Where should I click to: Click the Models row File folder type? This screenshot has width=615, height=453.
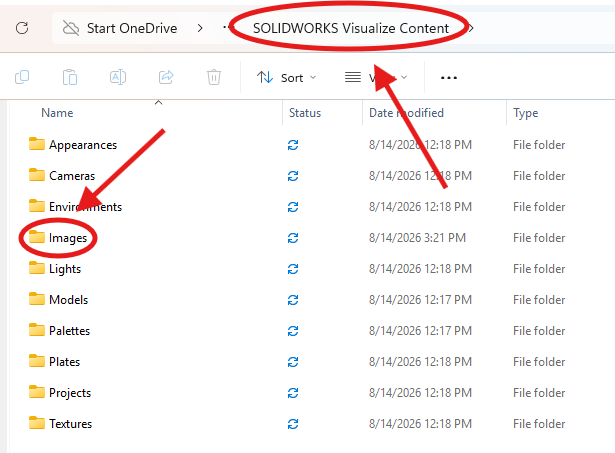click(539, 300)
